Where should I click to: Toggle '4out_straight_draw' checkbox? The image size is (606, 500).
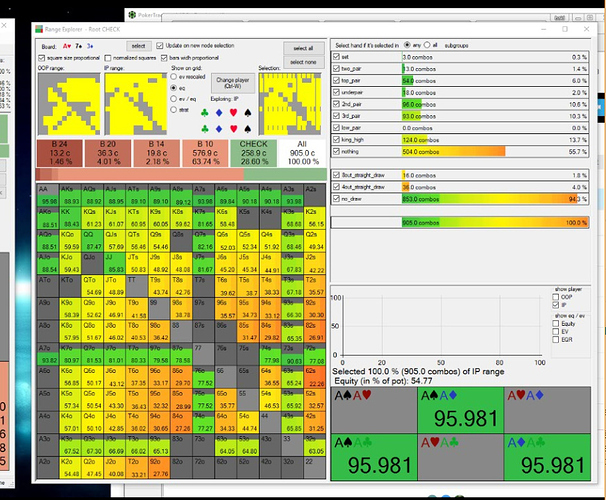pos(336,187)
